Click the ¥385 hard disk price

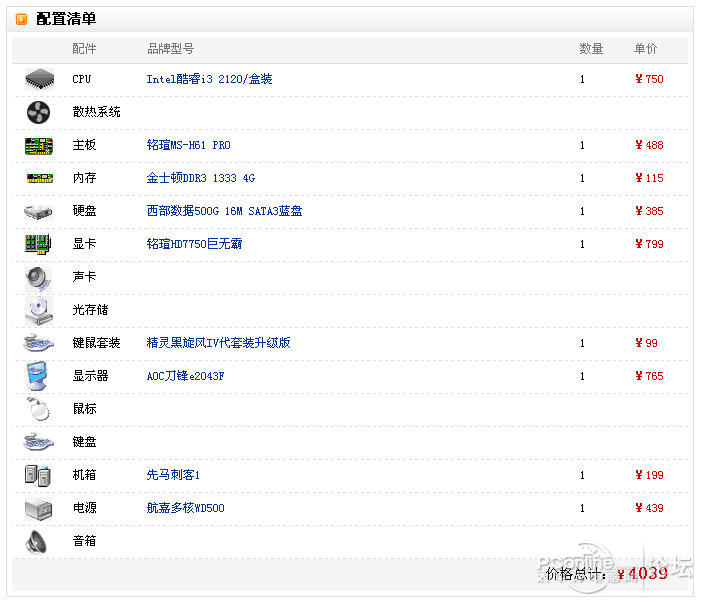tap(649, 211)
